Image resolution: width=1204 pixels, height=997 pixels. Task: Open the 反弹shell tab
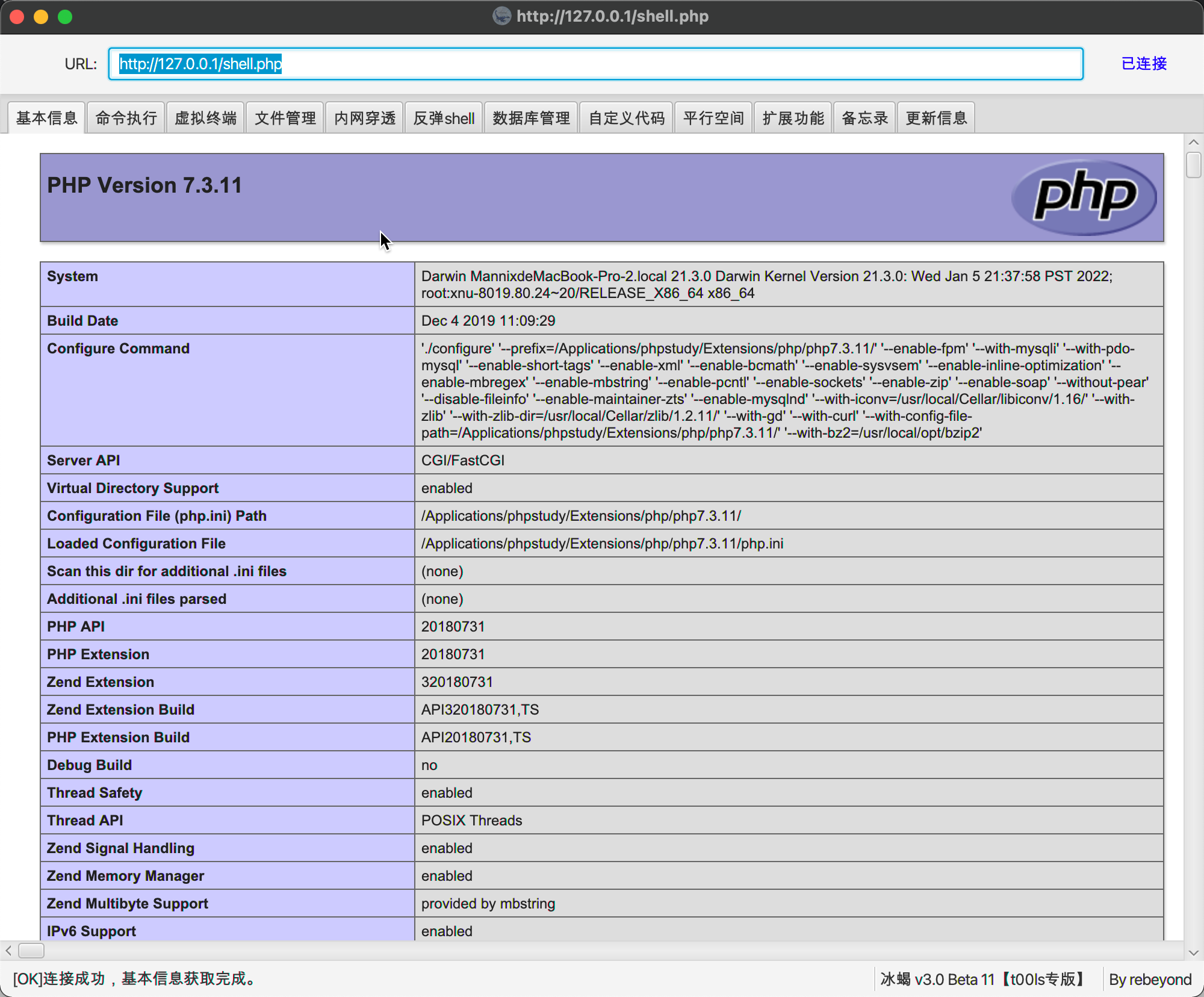pos(444,117)
